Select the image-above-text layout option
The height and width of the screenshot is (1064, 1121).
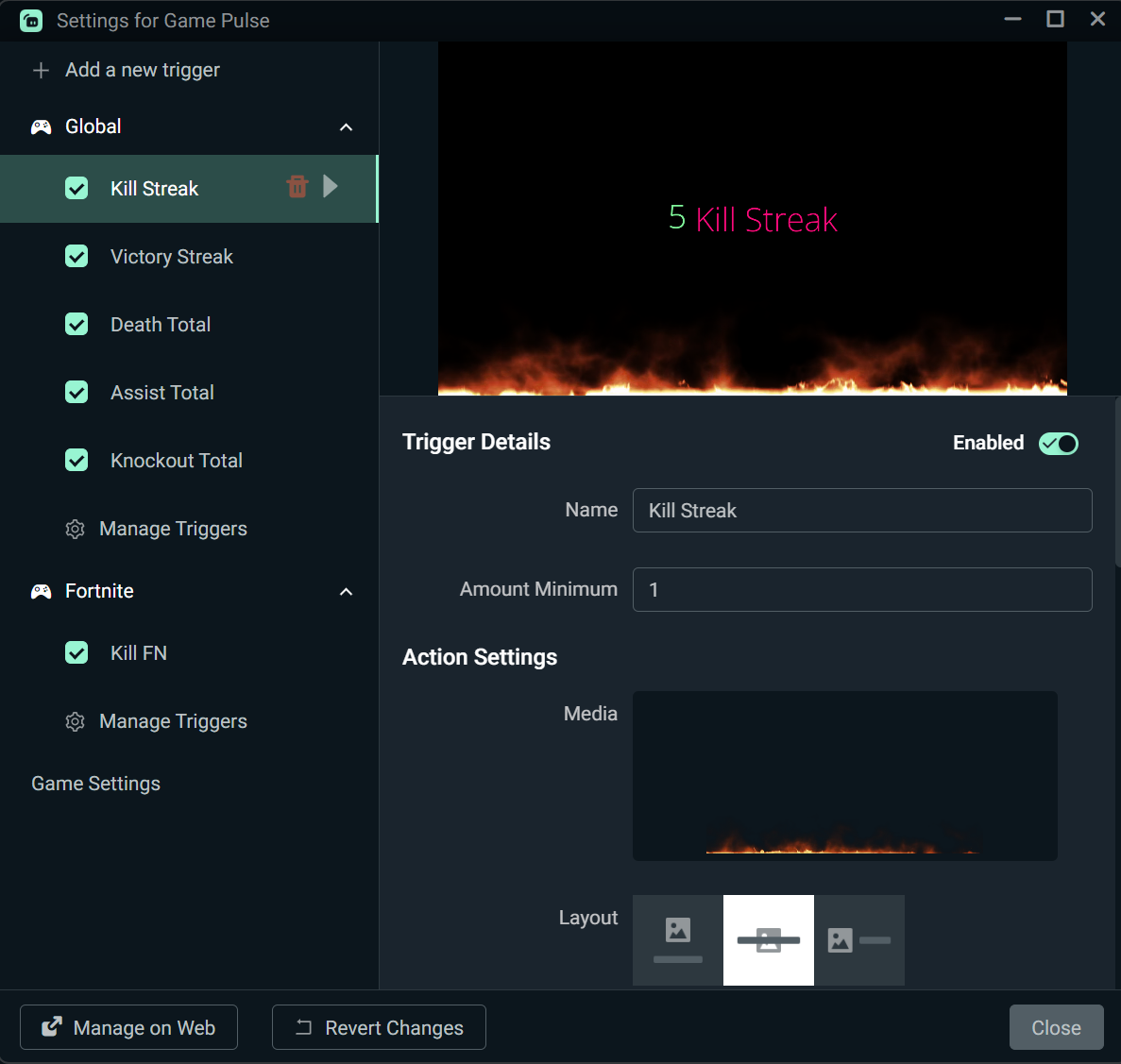[x=677, y=940]
